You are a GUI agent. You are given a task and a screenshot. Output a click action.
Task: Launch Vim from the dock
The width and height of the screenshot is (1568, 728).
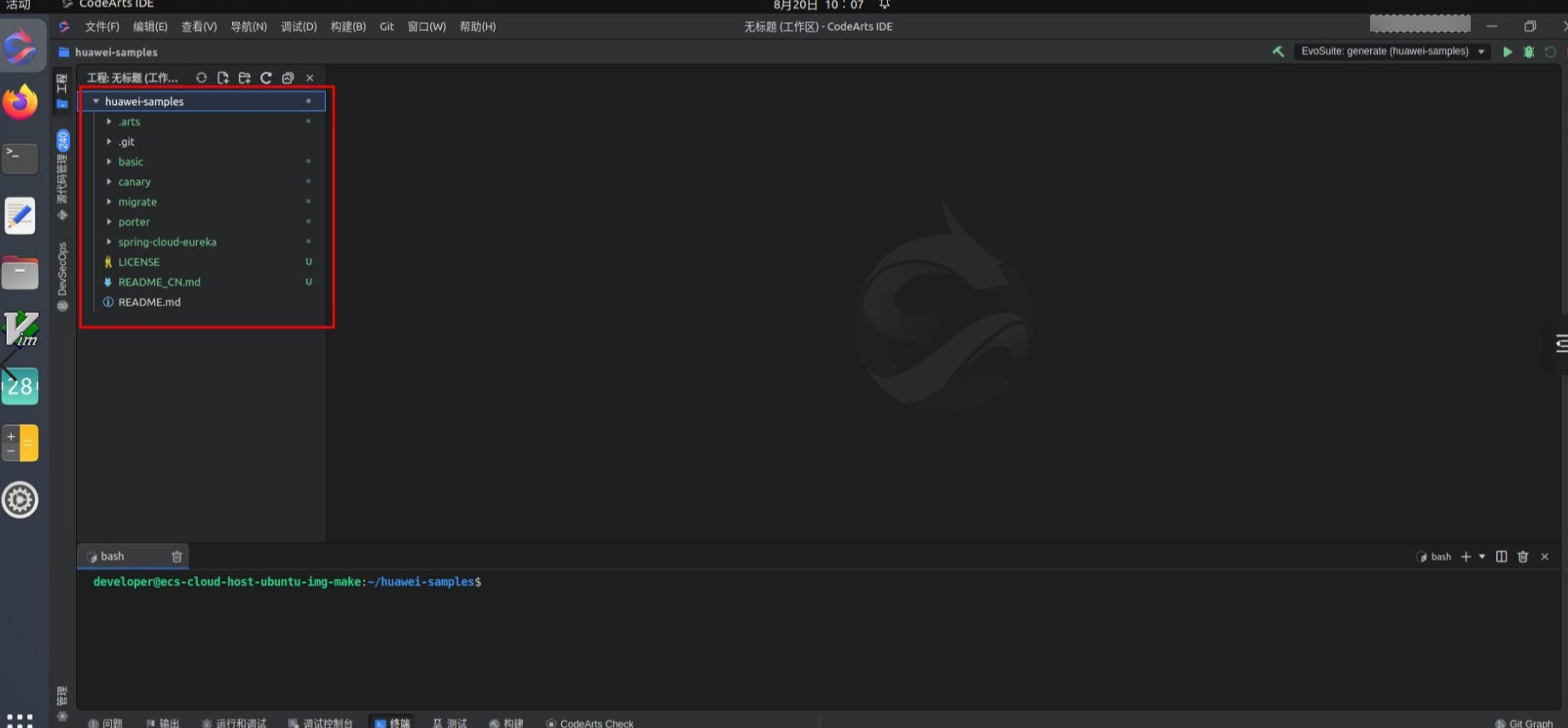pos(21,329)
